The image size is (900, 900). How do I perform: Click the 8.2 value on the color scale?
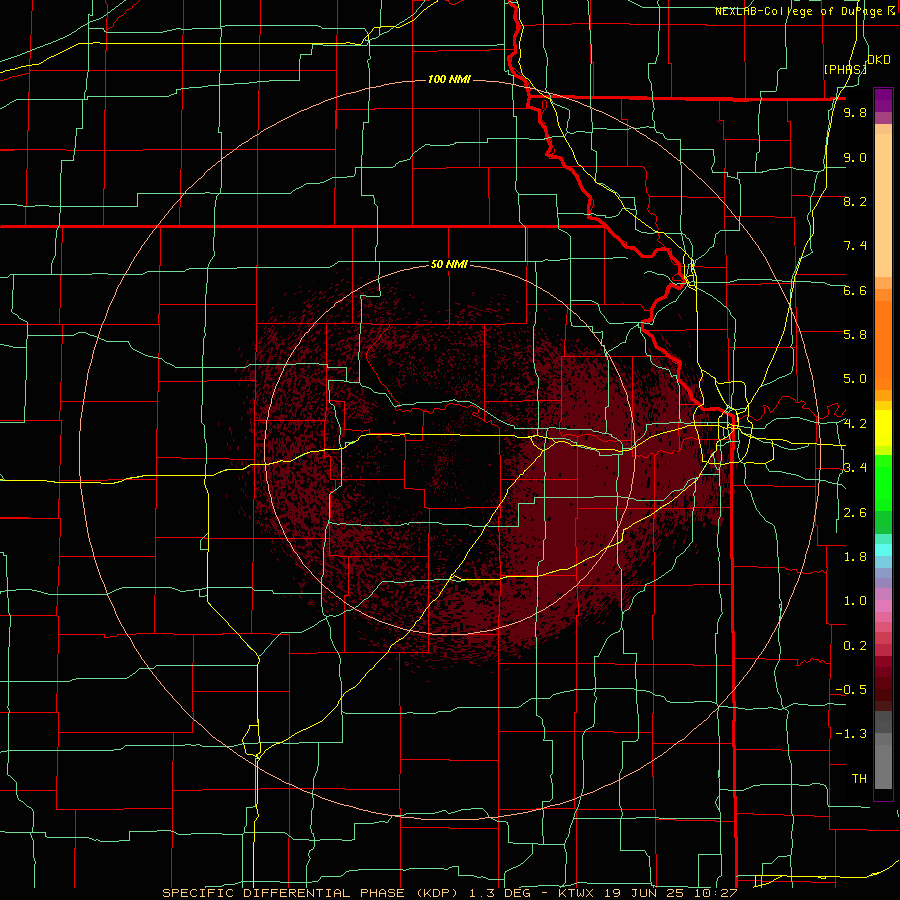pyautogui.click(x=855, y=201)
